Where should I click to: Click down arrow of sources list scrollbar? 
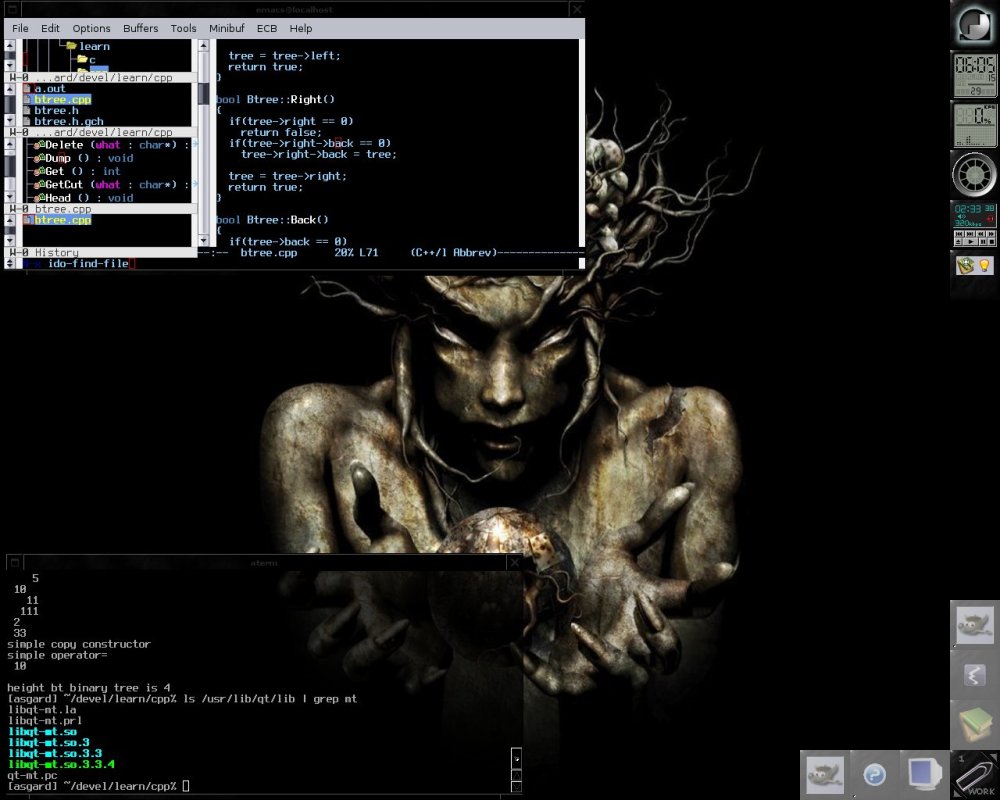pyautogui.click(x=10, y=120)
